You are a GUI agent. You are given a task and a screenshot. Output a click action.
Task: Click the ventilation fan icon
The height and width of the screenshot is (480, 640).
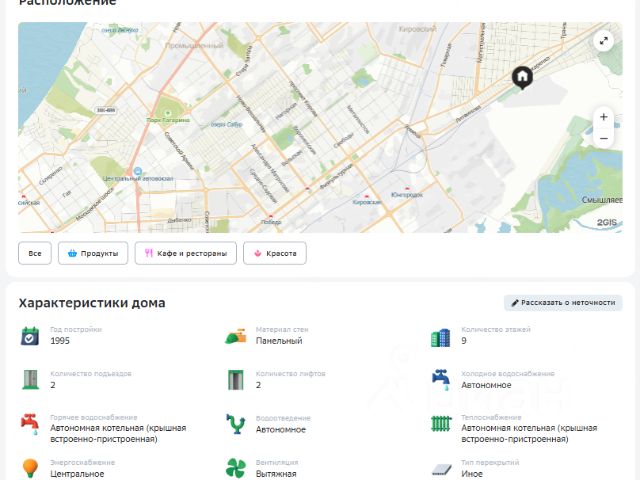click(236, 468)
